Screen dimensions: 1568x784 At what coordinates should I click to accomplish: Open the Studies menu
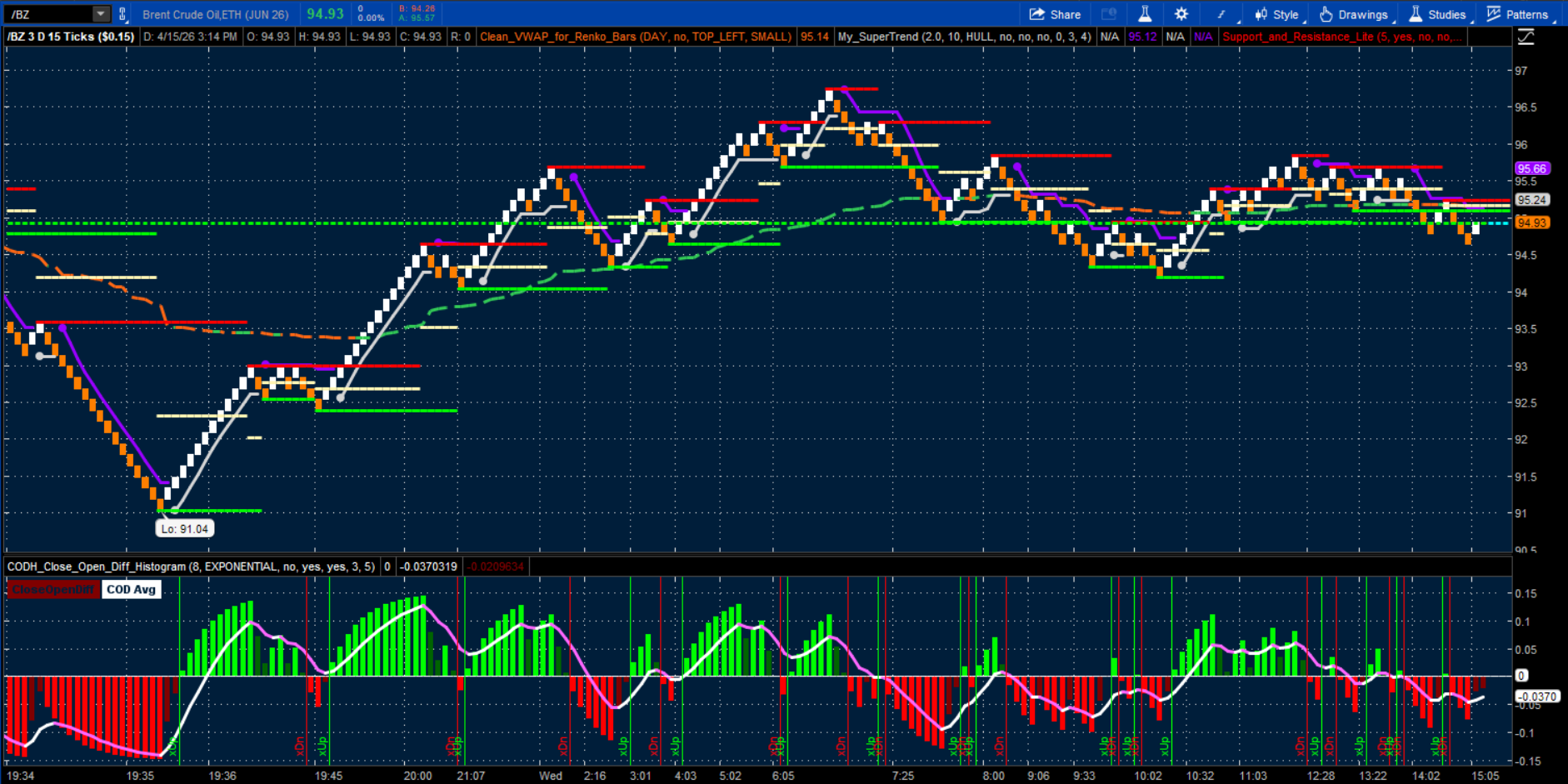1438,14
